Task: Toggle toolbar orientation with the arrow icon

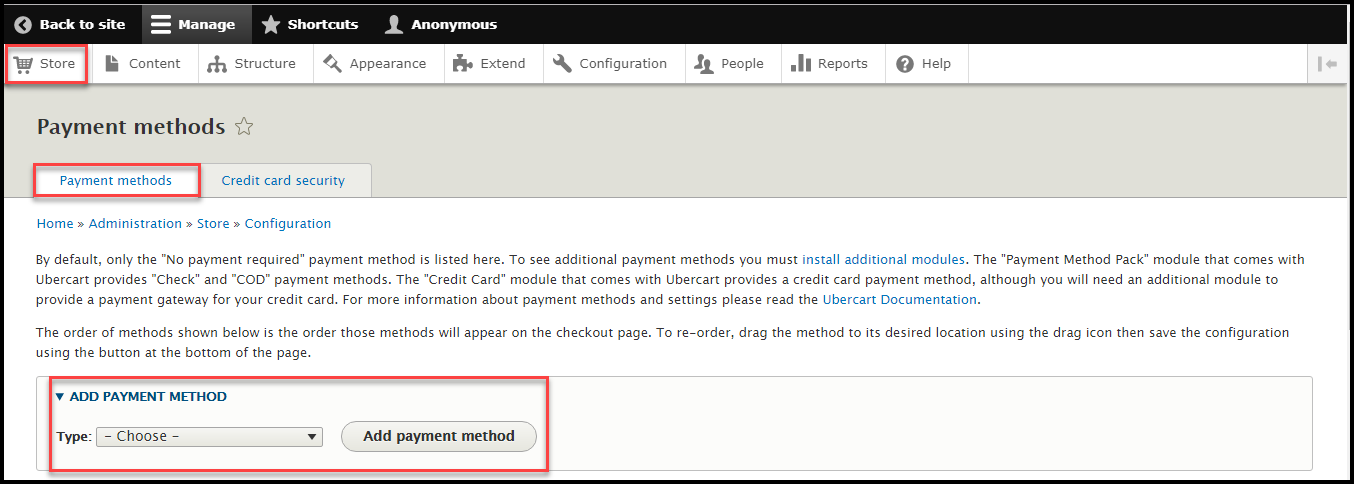Action: [x=1328, y=64]
